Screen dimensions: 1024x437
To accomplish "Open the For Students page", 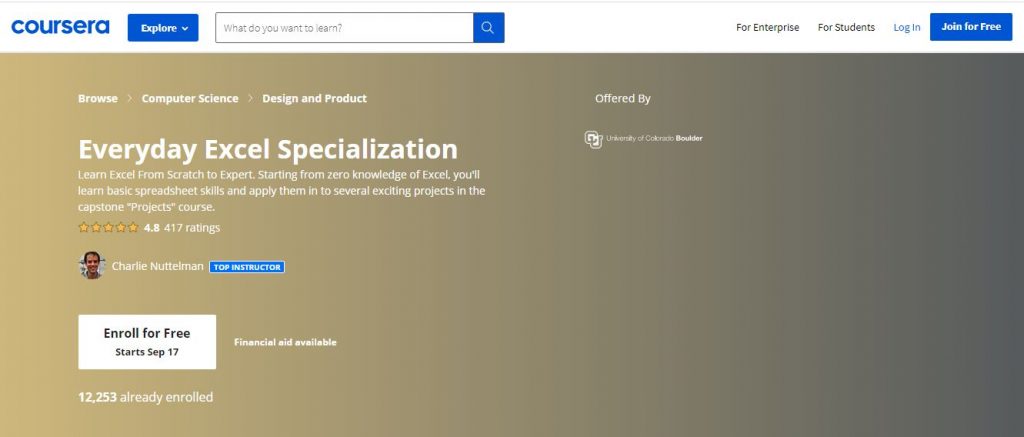I will (x=846, y=28).
